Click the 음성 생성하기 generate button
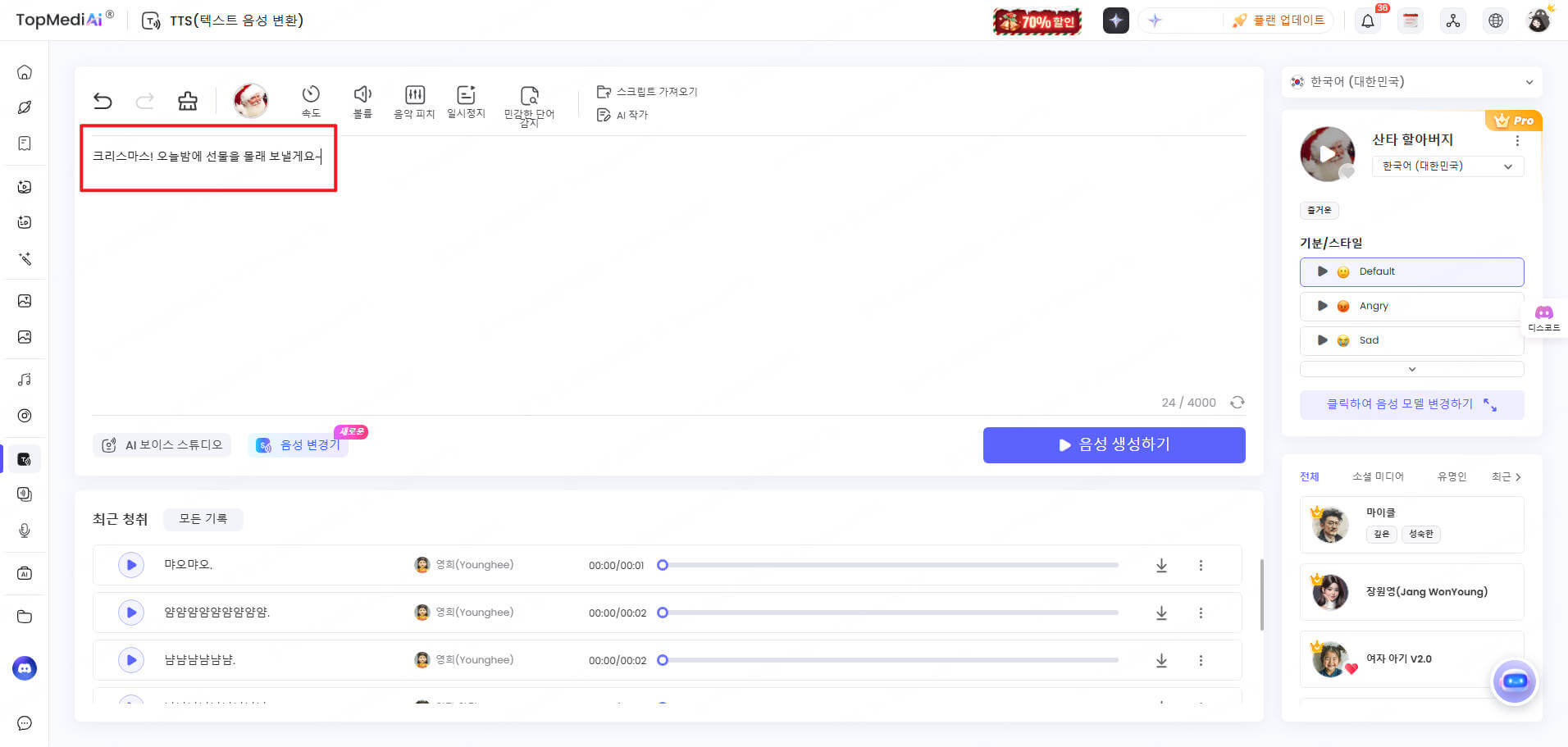This screenshot has height=747, width=1568. click(x=1114, y=444)
